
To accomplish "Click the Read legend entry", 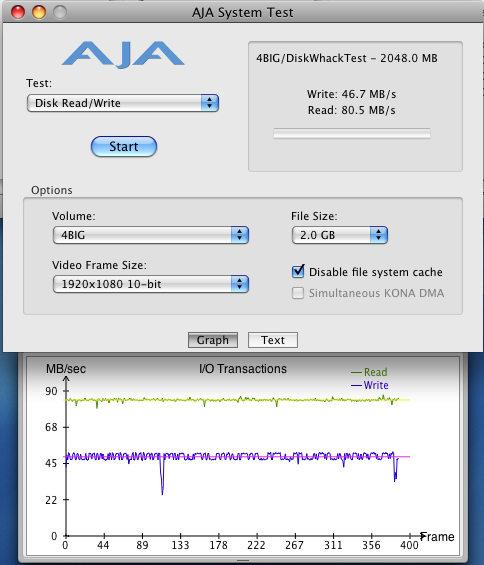I will (x=369, y=372).
